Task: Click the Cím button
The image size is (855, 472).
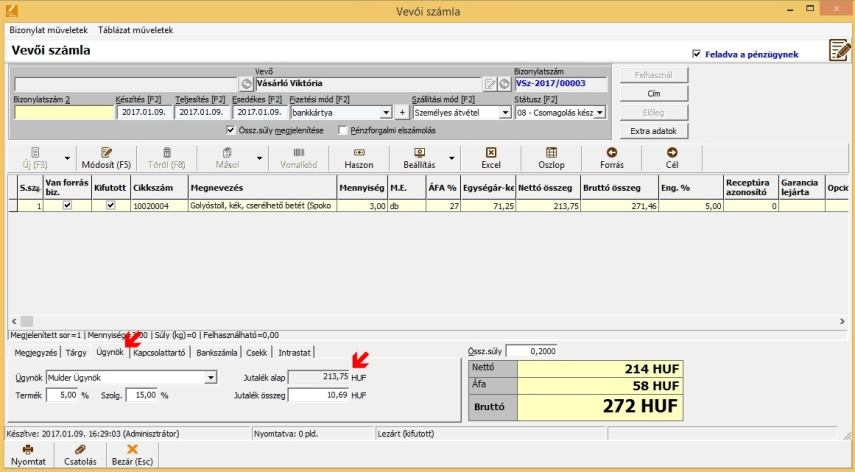Action: (x=651, y=93)
